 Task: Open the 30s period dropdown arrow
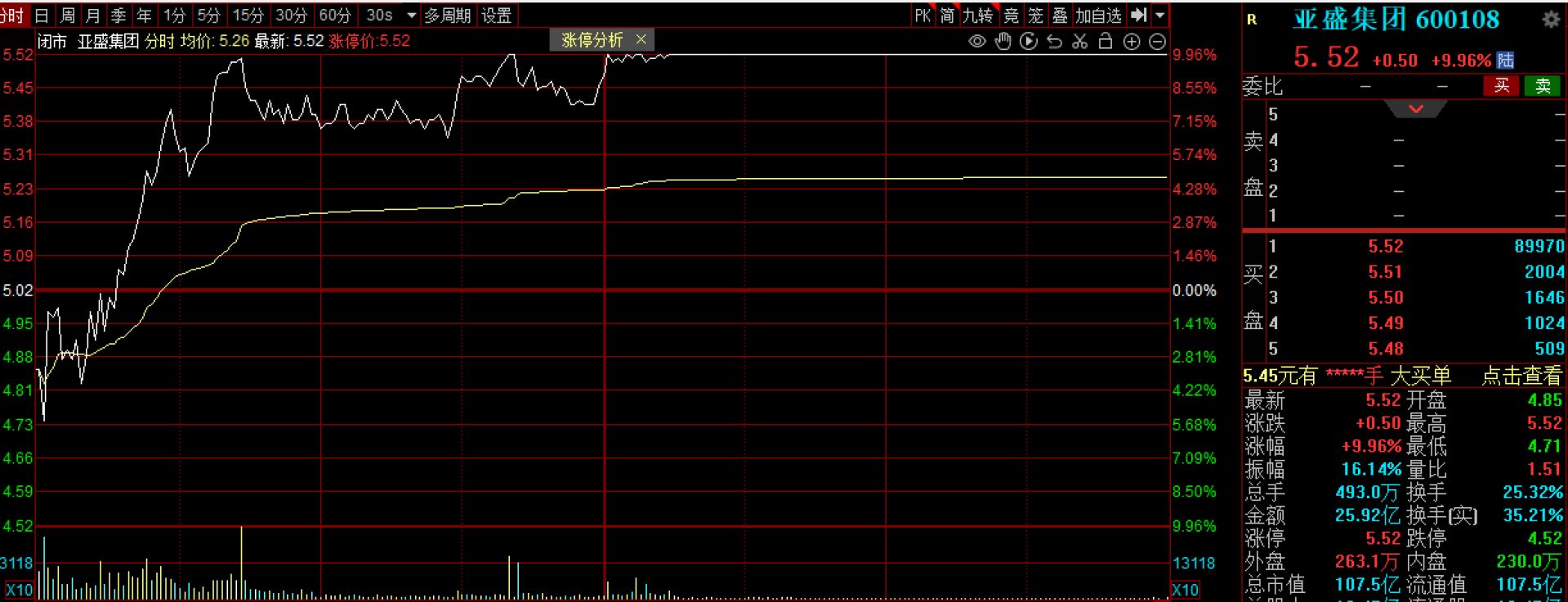(411, 16)
